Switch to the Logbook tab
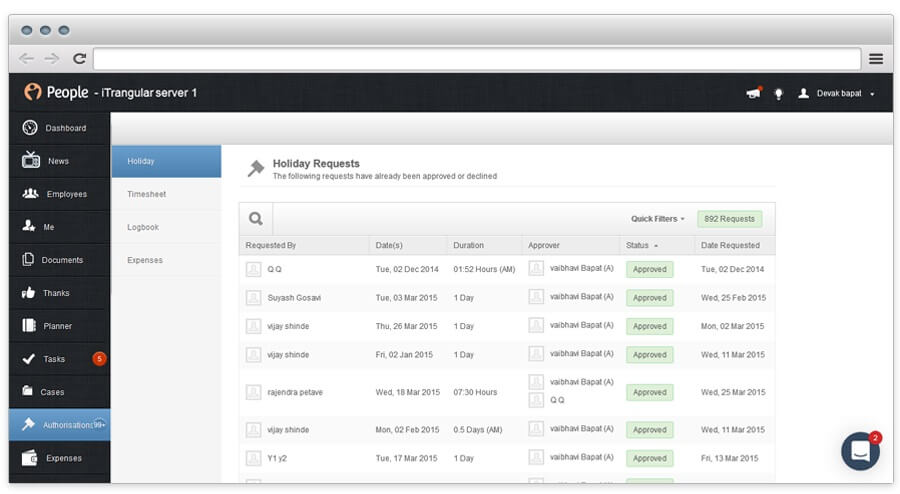The width and height of the screenshot is (900, 494). coord(143,227)
